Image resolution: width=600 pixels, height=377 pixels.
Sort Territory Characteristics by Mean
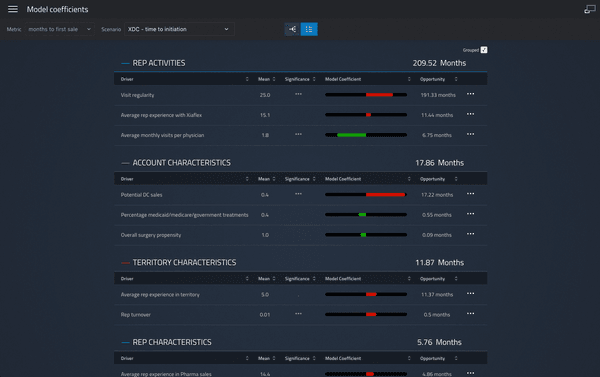[x=274, y=279]
